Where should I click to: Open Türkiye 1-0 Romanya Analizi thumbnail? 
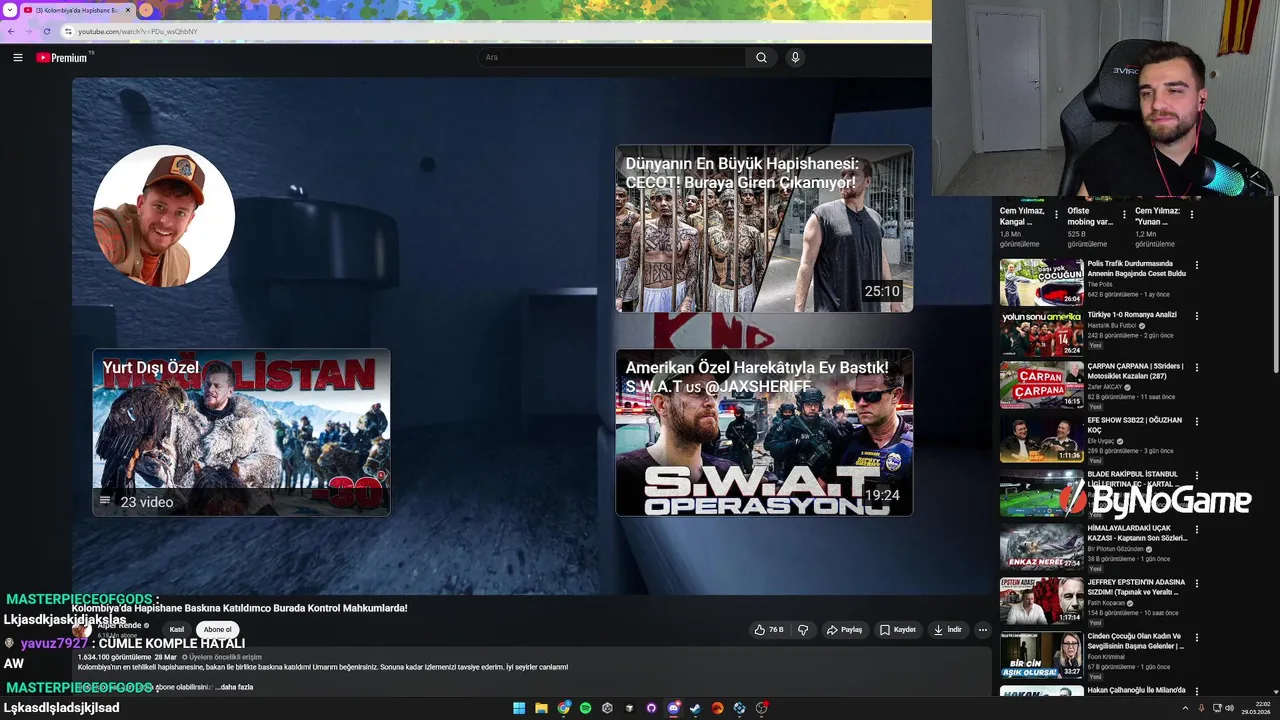point(1041,334)
